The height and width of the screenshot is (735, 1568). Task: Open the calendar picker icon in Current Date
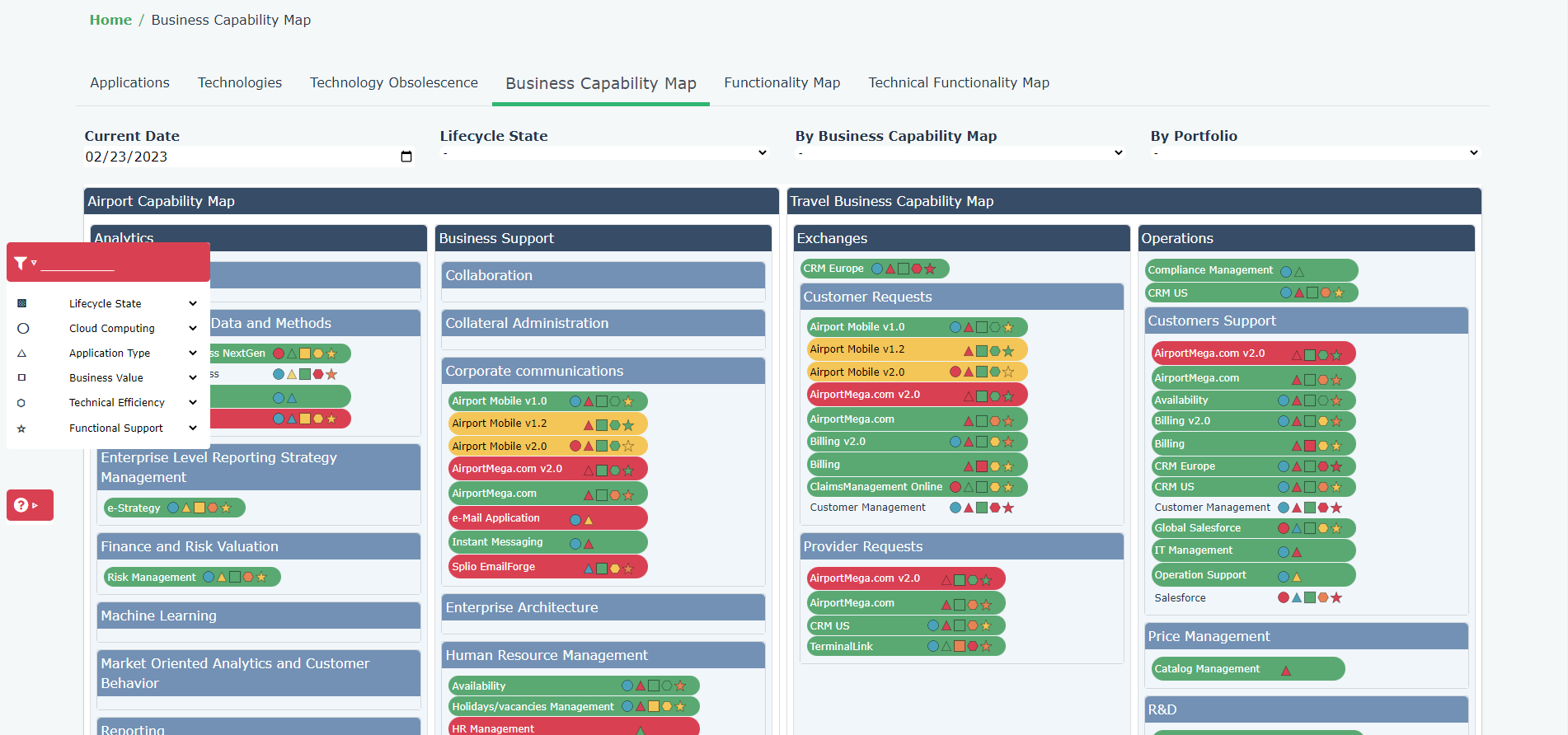406,157
